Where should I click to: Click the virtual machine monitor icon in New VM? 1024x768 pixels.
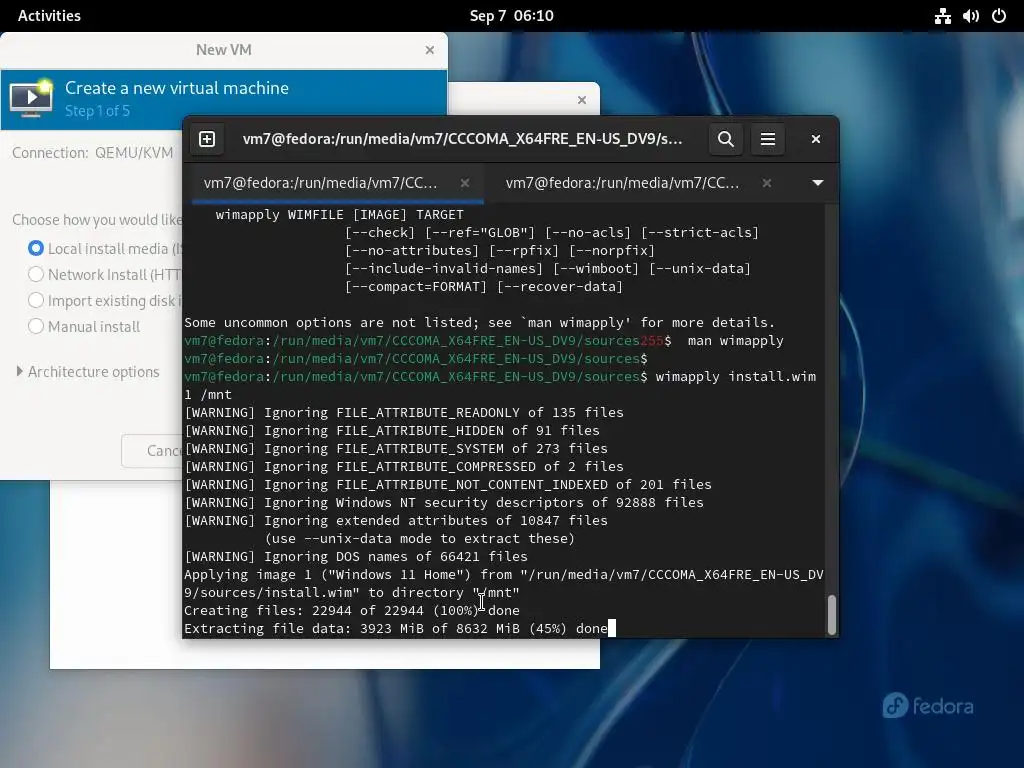pyautogui.click(x=31, y=99)
